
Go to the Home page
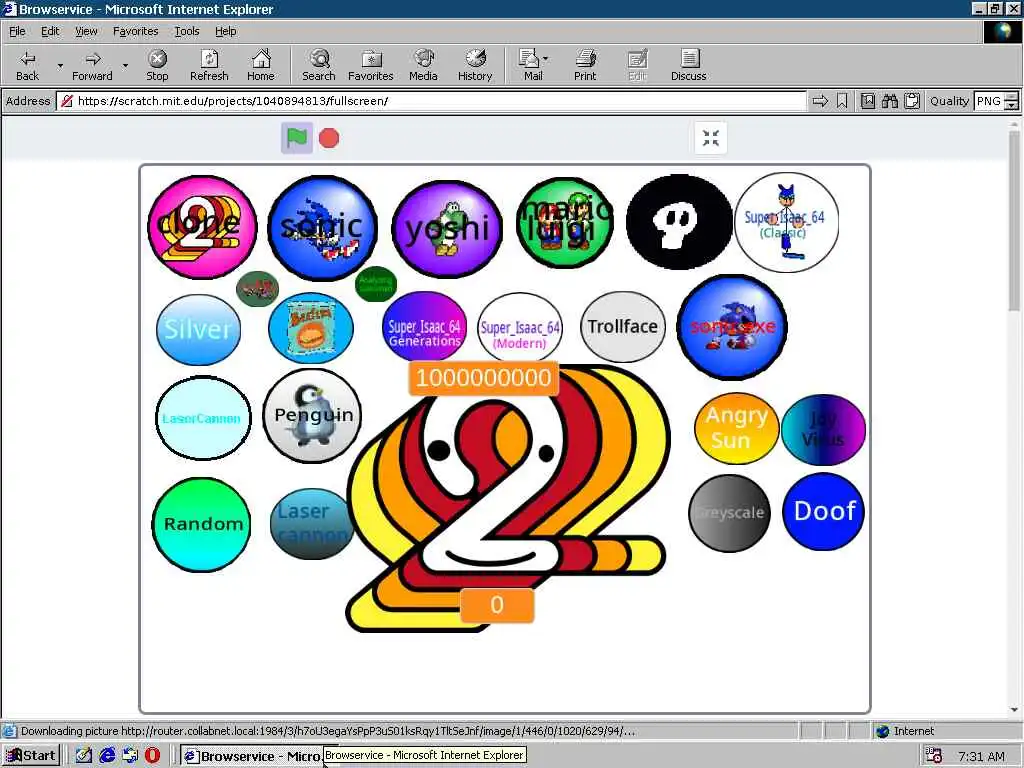pos(261,65)
